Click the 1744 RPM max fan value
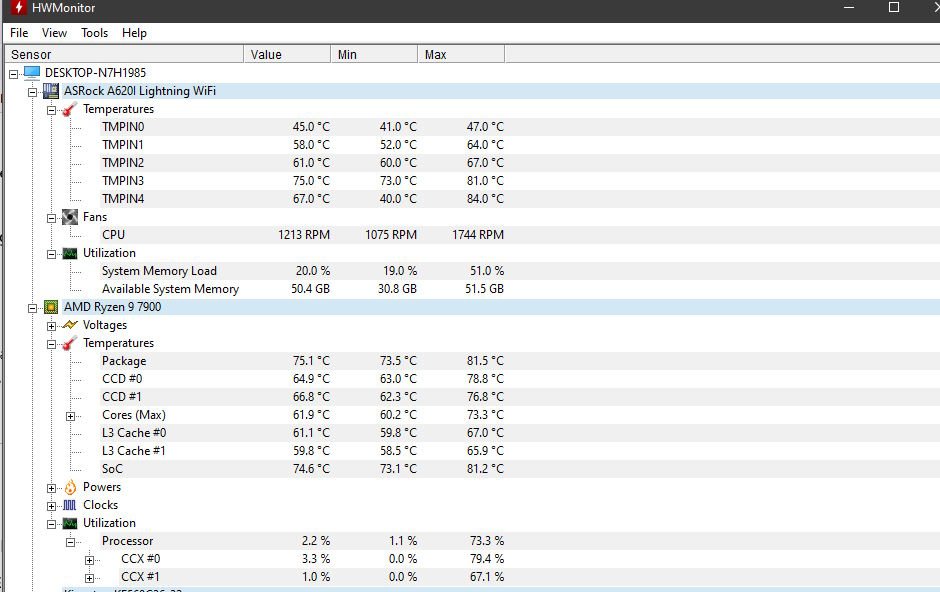This screenshot has height=592, width=940. tap(478, 235)
